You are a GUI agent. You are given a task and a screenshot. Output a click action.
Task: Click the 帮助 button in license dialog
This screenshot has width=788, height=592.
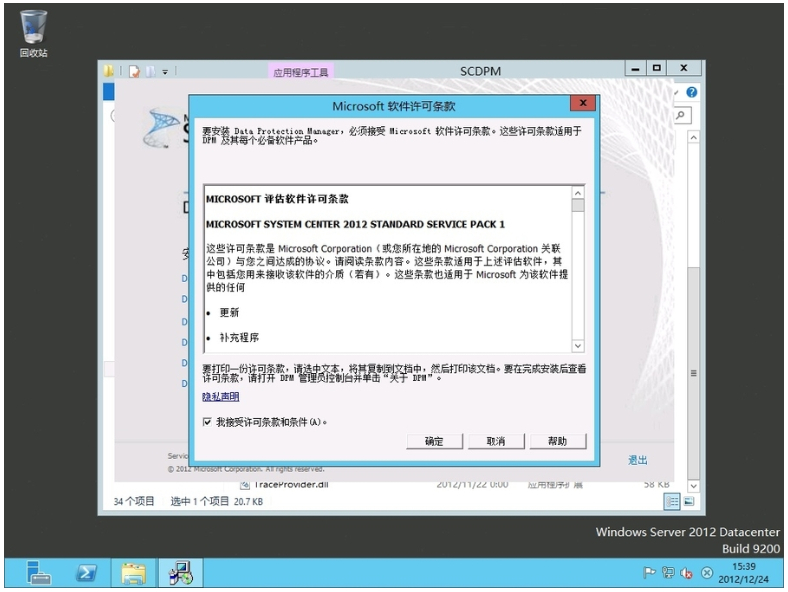coord(557,441)
